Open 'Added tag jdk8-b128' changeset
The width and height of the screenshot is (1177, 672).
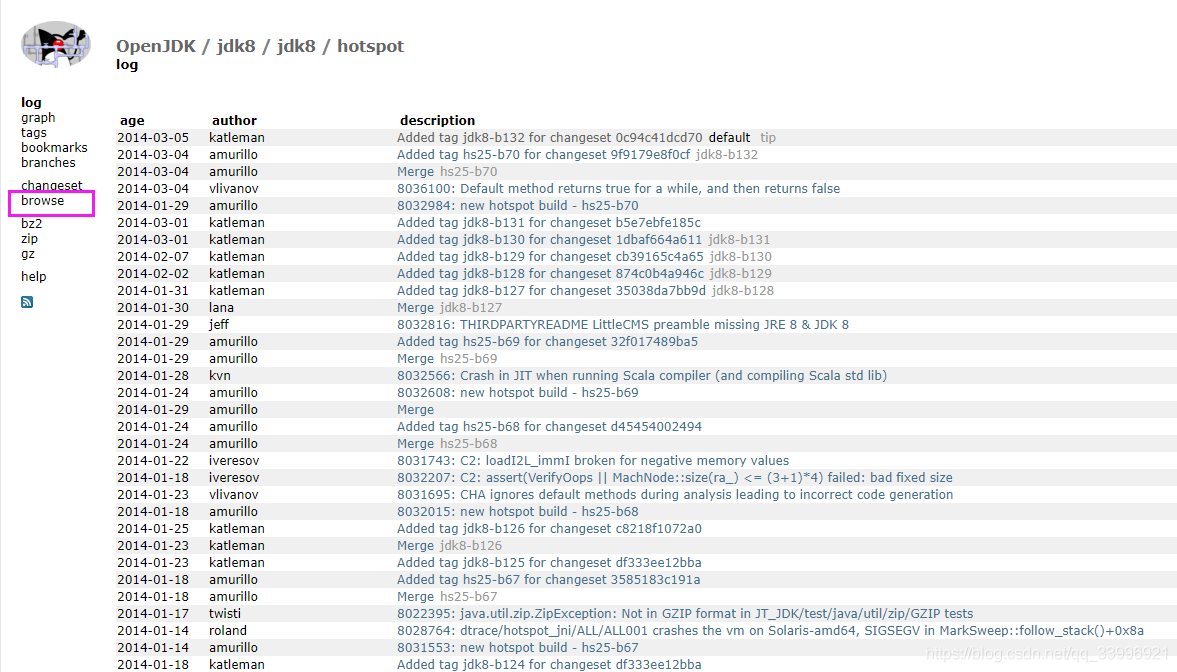[x=550, y=274]
